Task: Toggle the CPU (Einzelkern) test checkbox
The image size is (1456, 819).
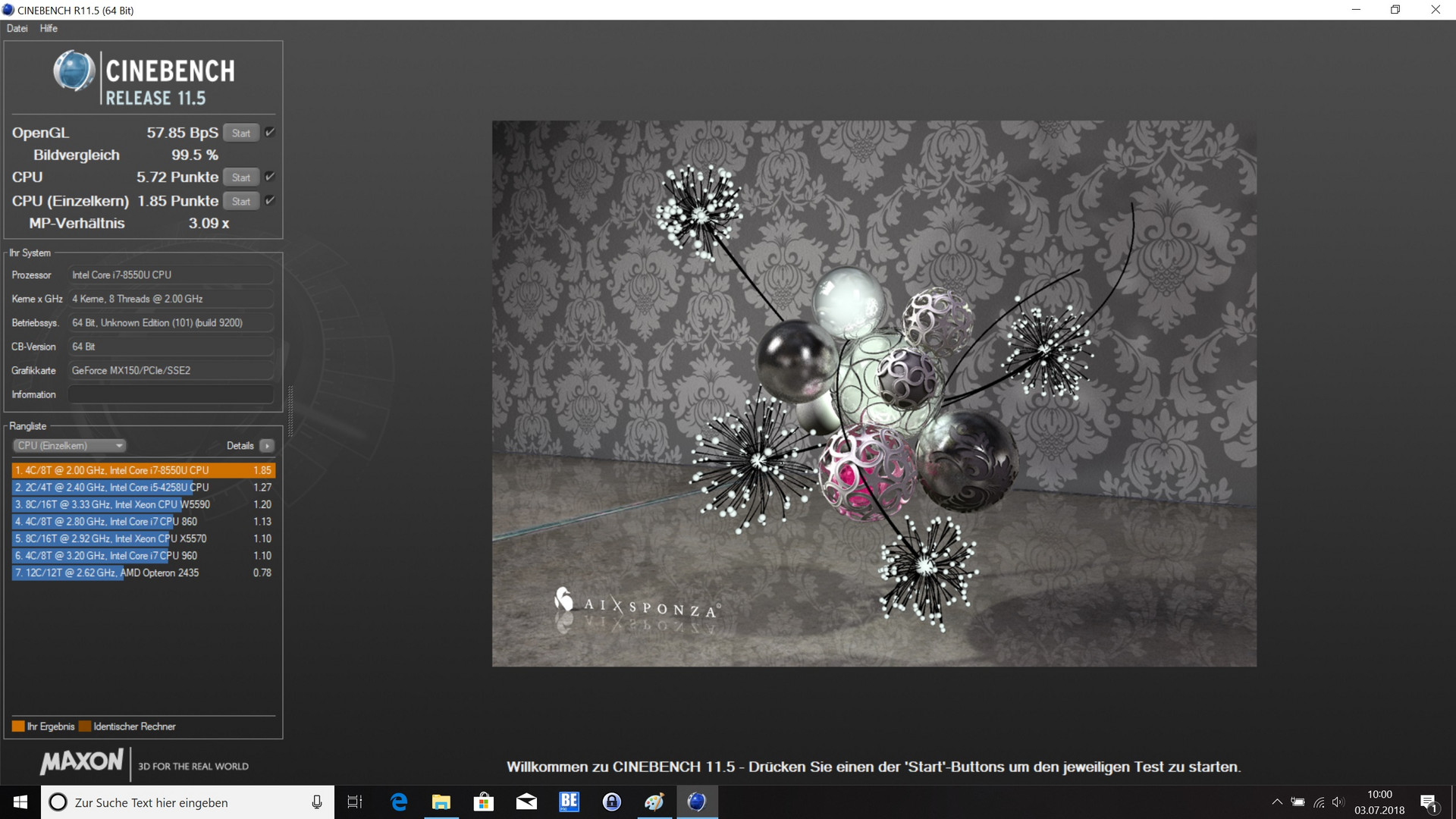Action: (x=270, y=201)
